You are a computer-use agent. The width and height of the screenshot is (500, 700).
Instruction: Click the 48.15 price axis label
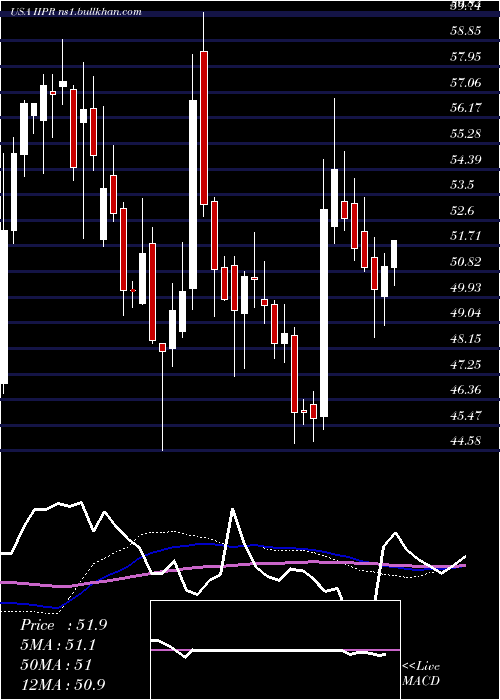click(467, 338)
